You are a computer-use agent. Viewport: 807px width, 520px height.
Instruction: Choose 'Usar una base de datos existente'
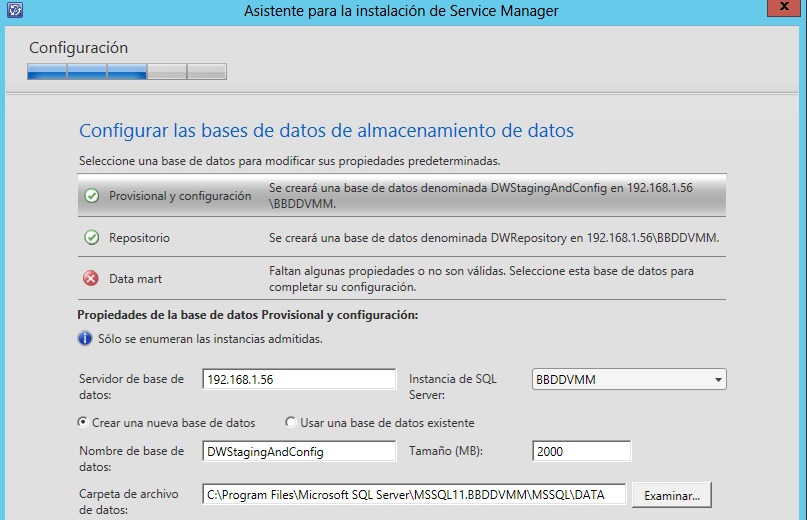[291, 422]
